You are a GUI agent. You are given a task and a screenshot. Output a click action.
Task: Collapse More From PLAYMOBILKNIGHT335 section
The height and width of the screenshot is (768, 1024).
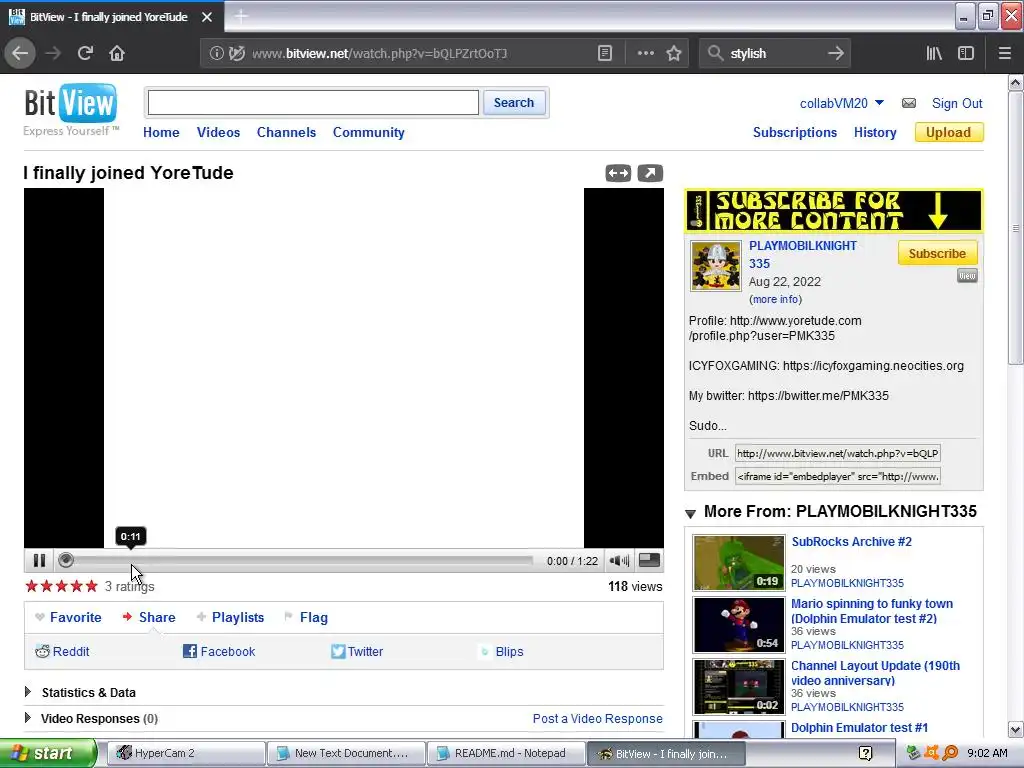[690, 513]
